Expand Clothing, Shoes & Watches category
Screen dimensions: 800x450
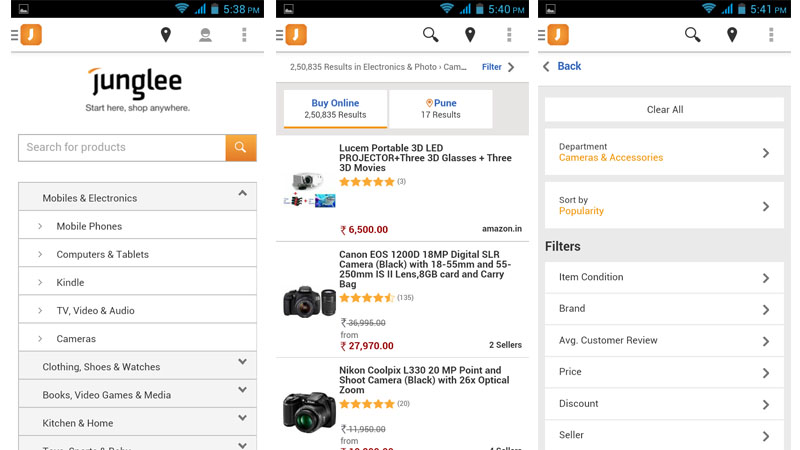pyautogui.click(x=137, y=366)
